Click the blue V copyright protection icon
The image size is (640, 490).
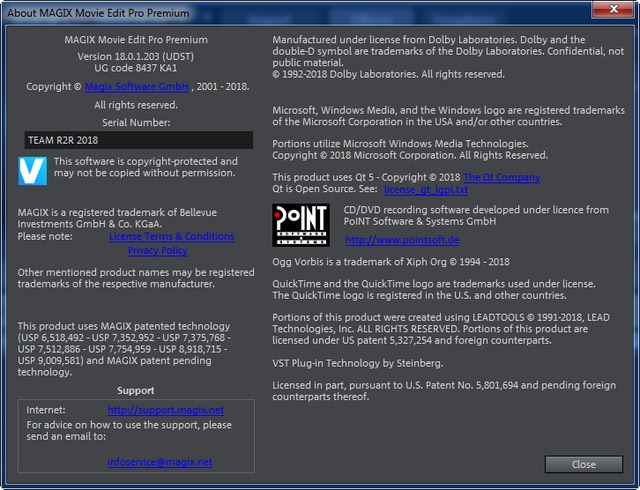[x=33, y=169]
